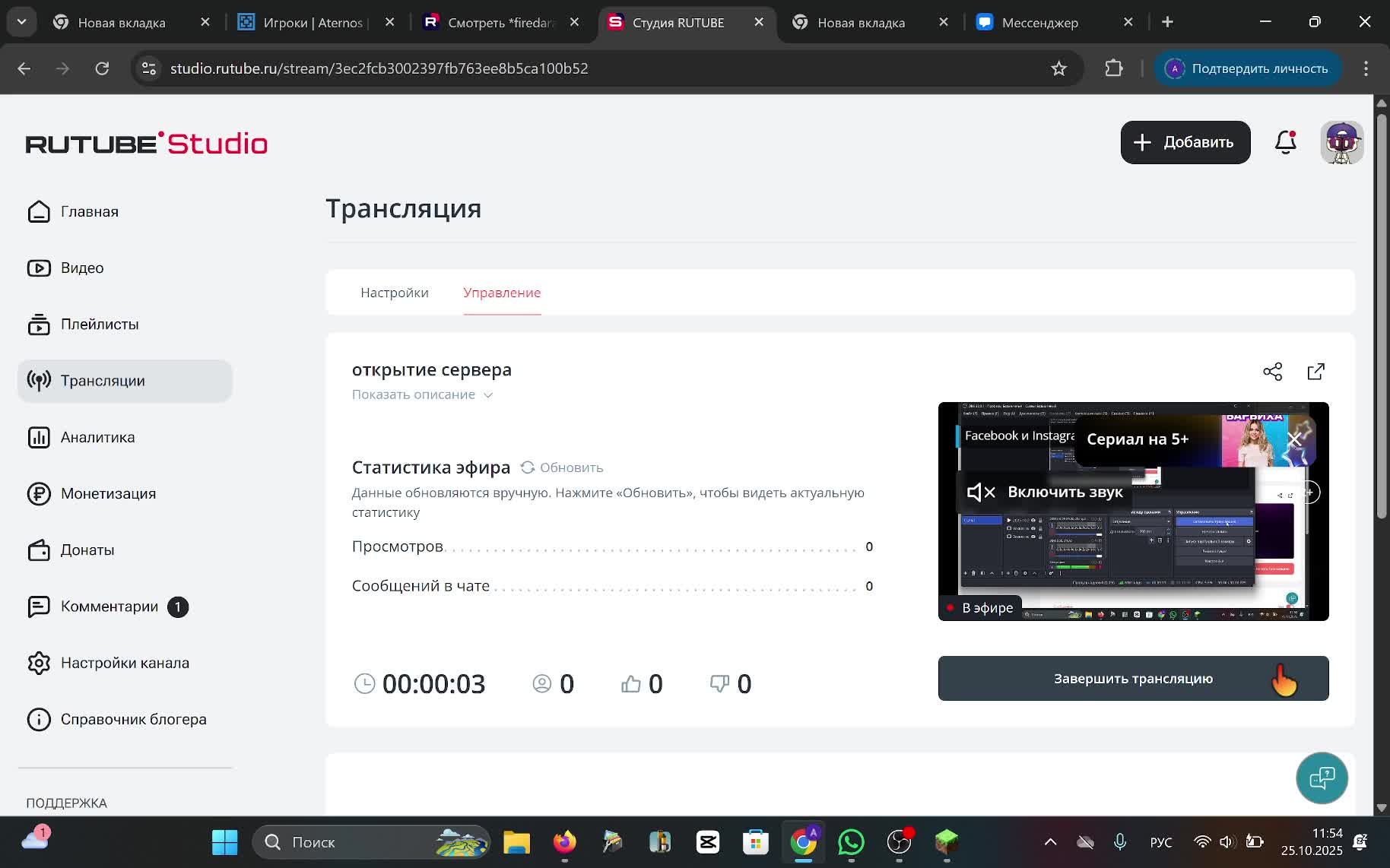
Task: Expand hidden taskbar icons chevron
Action: point(1050,841)
